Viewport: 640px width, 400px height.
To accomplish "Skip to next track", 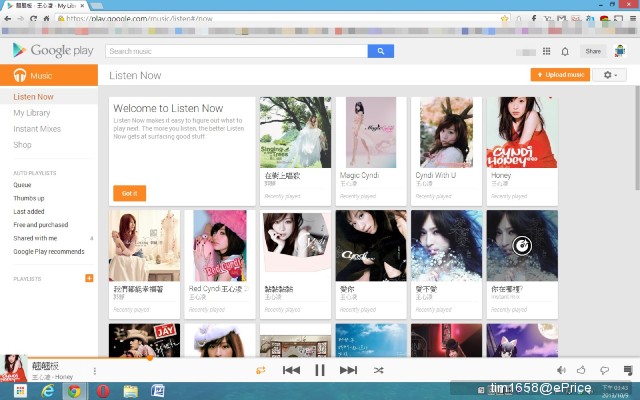I will pos(348,370).
